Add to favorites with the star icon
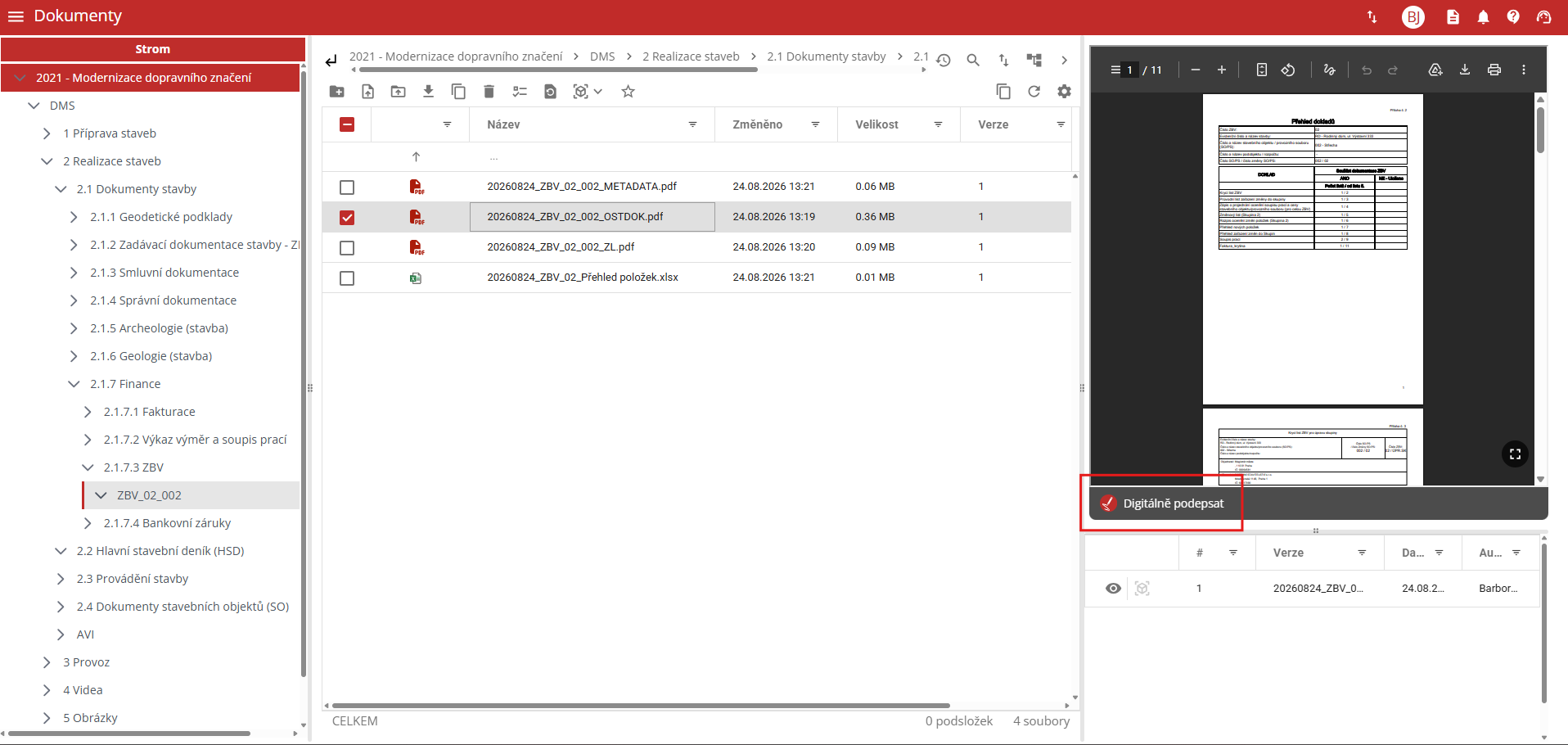This screenshot has width=1568, height=745. (628, 92)
